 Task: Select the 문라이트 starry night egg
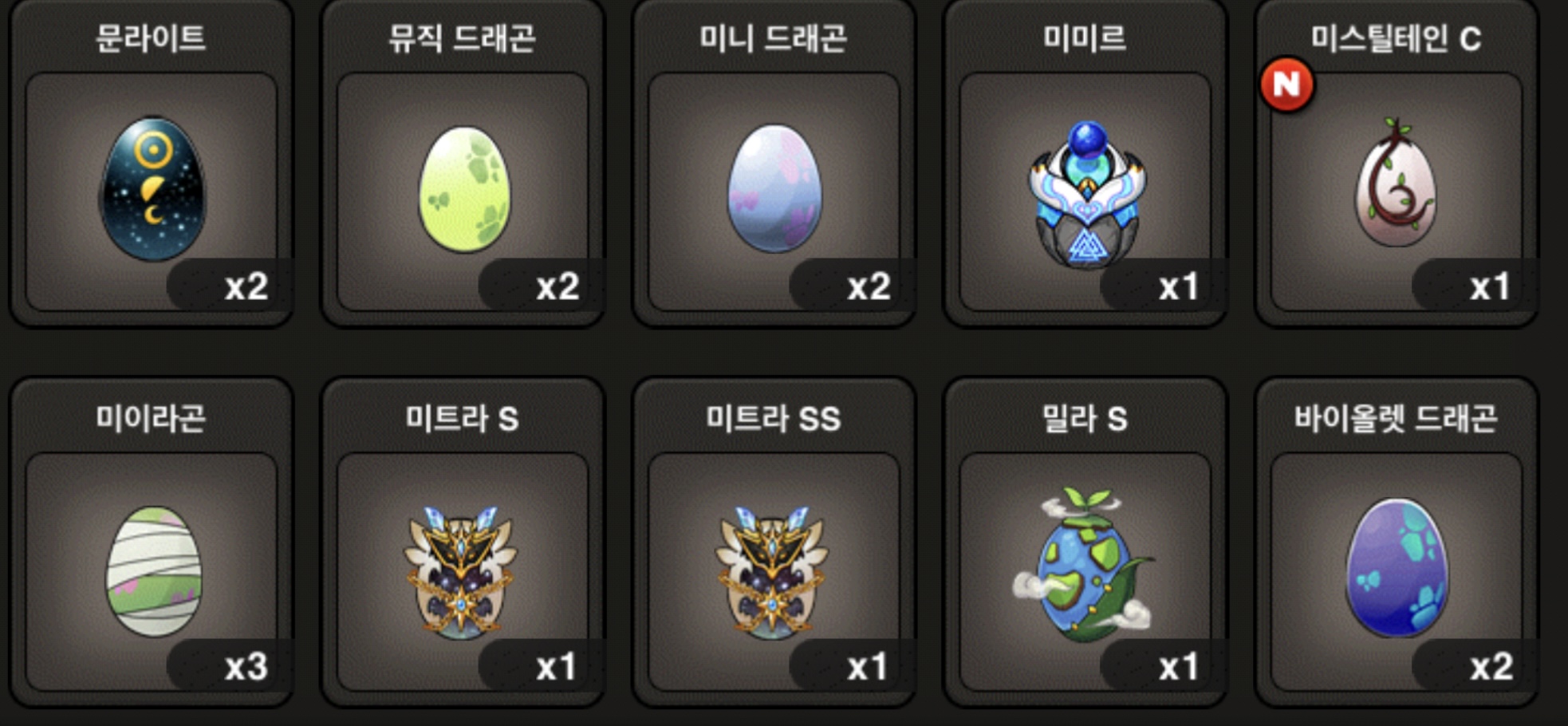coord(152,189)
